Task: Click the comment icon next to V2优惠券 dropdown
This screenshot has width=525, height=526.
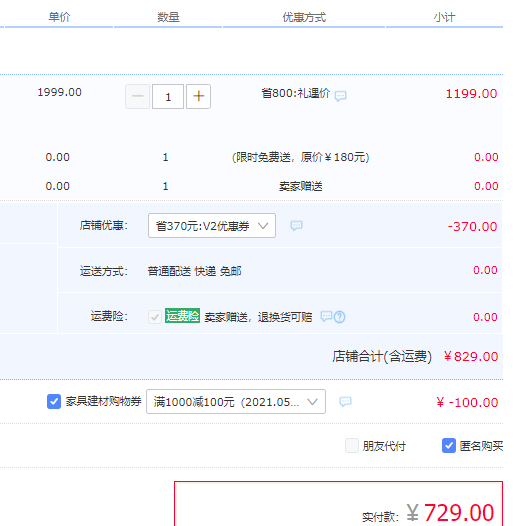Action: click(296, 225)
